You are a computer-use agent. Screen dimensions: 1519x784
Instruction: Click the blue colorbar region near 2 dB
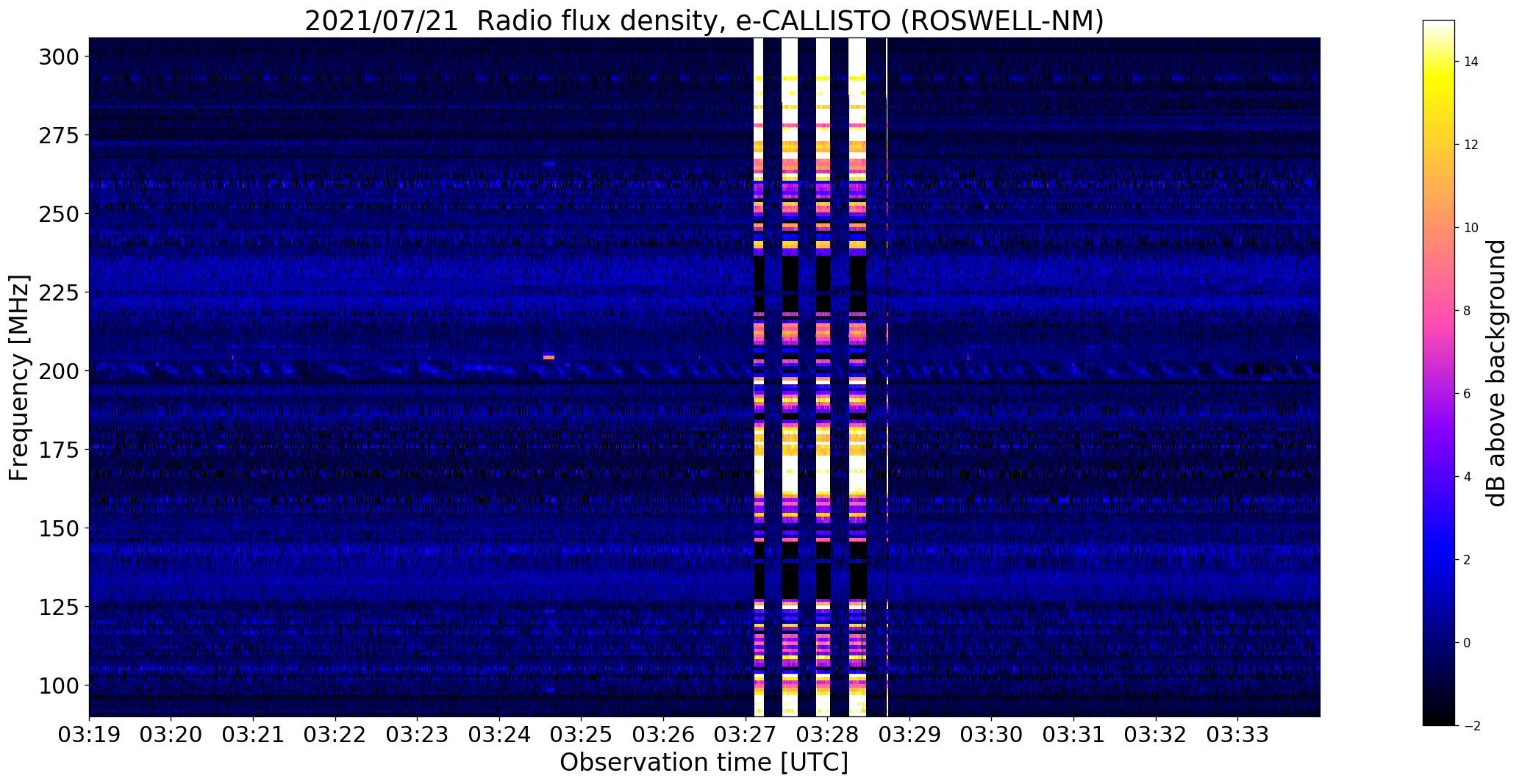1439,560
